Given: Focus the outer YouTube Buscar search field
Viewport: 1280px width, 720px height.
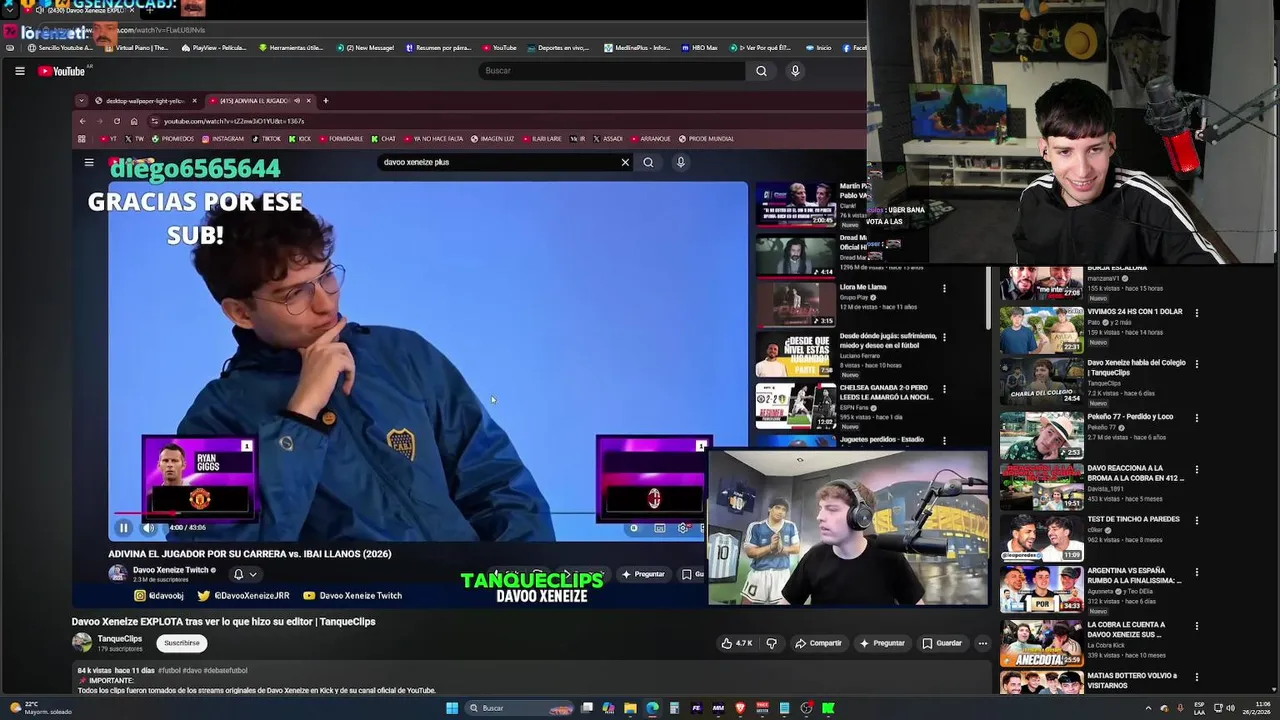Looking at the screenshot, I should pyautogui.click(x=611, y=71).
